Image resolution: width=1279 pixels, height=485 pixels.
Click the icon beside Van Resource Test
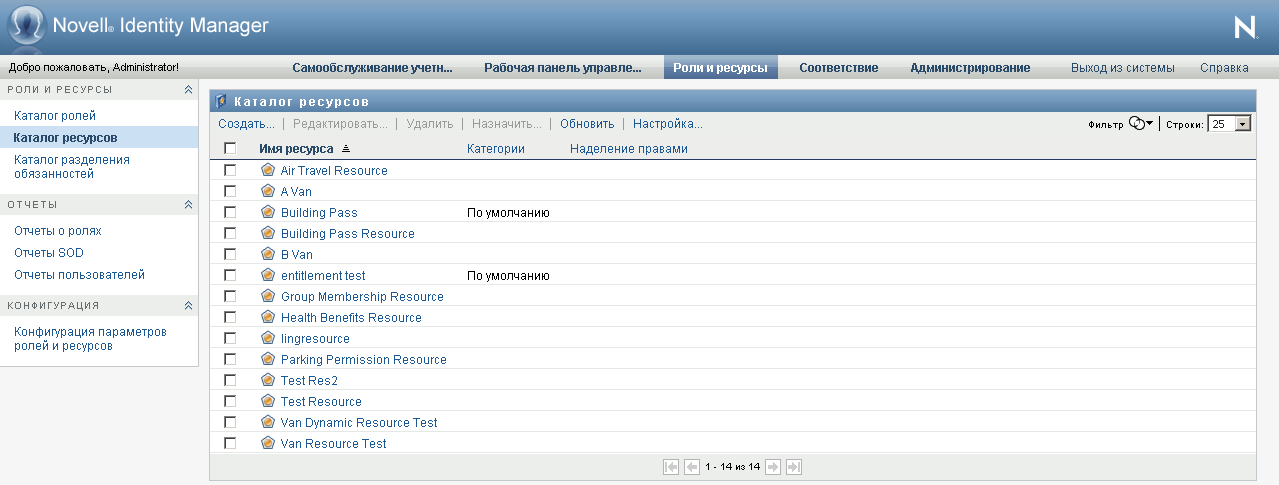pos(267,443)
